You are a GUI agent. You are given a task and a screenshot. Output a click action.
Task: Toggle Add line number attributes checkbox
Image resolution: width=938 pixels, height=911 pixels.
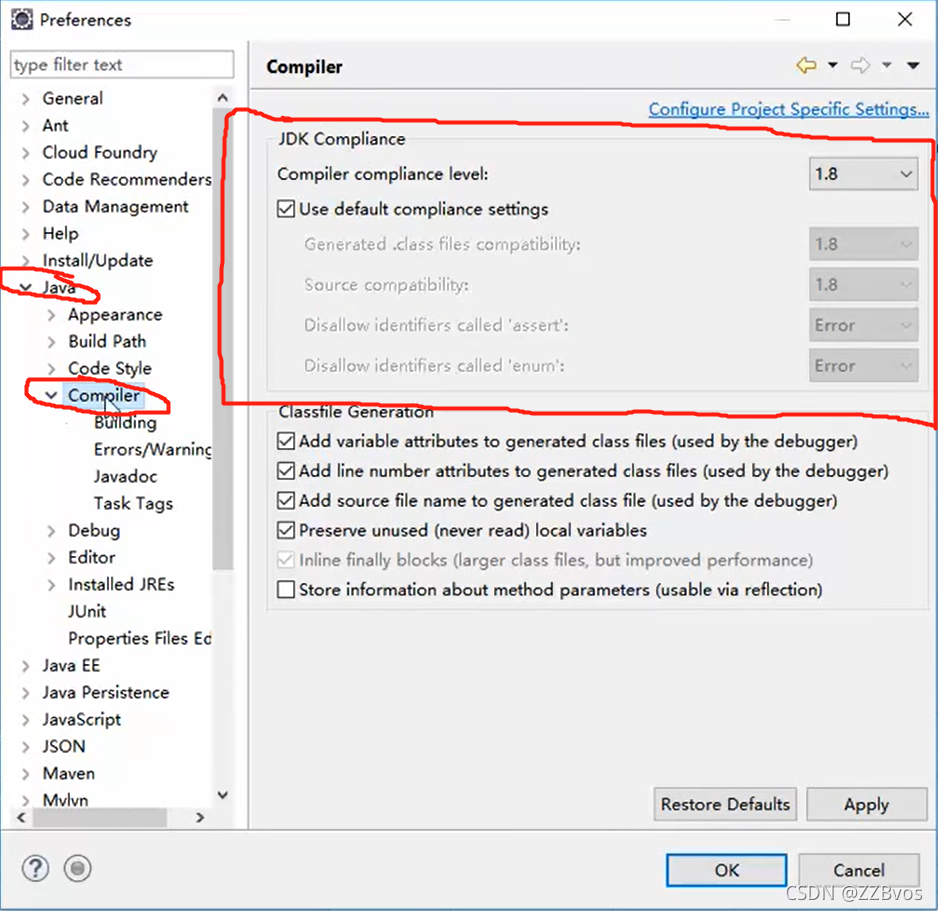(x=286, y=471)
